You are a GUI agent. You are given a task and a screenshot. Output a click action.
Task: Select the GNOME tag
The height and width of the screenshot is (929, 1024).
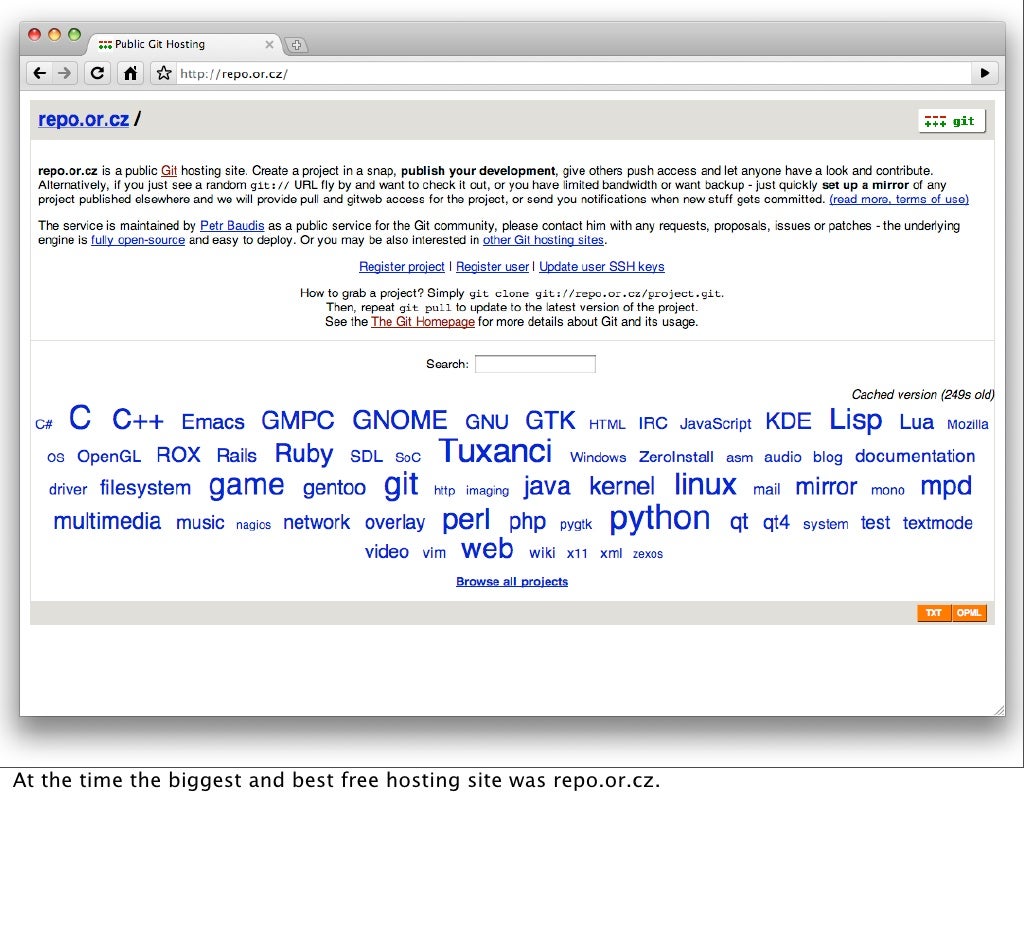pos(400,420)
